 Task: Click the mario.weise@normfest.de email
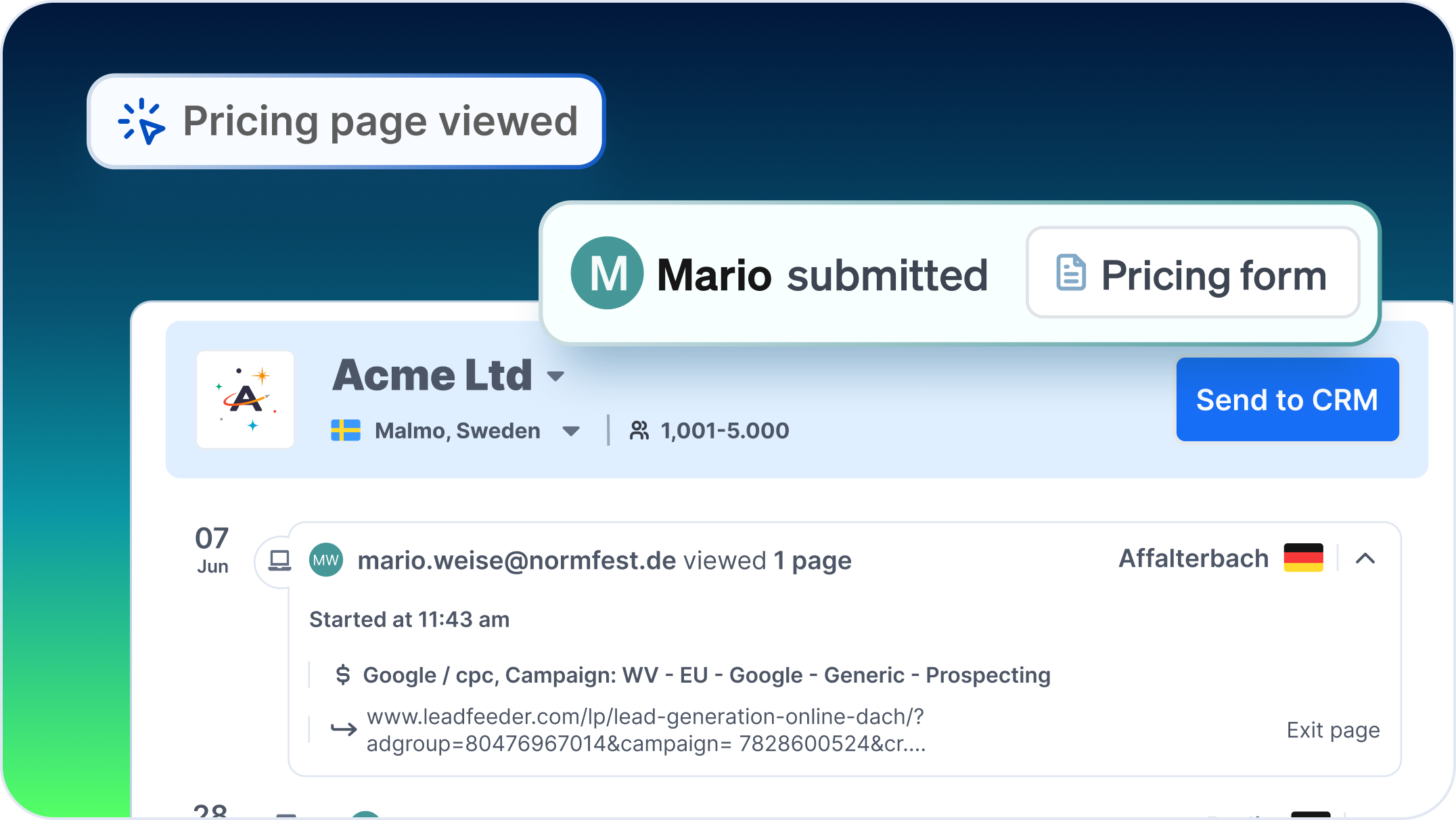516,561
